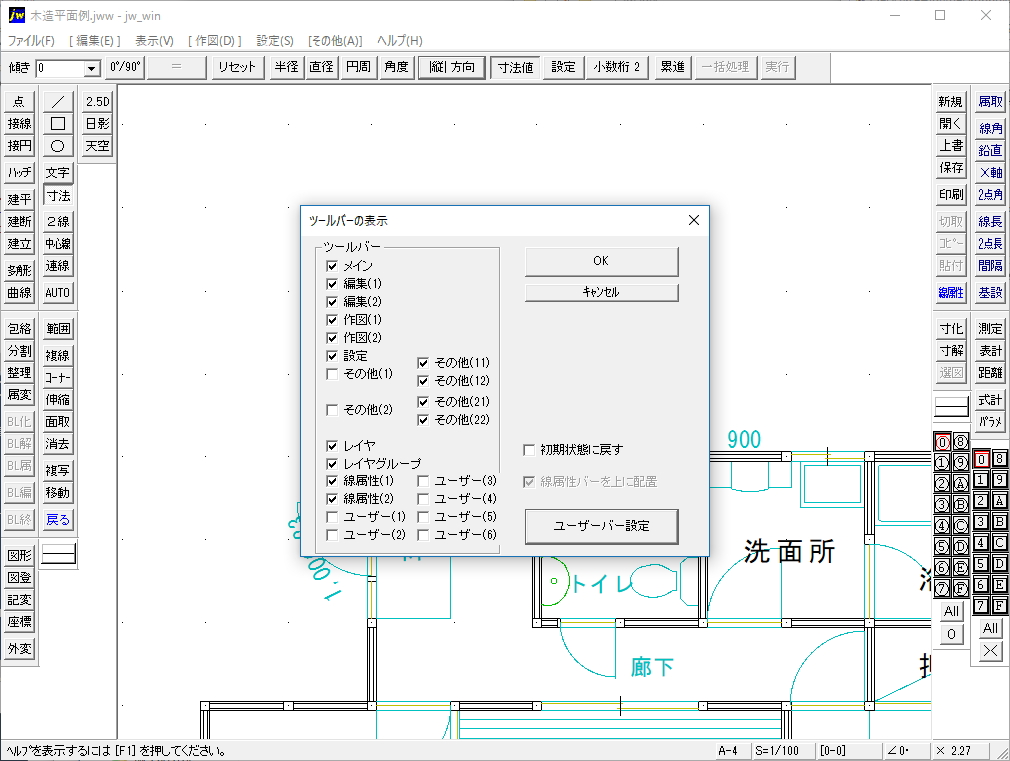Select the line drawing tool icon
The image size is (1010, 761).
point(57,101)
